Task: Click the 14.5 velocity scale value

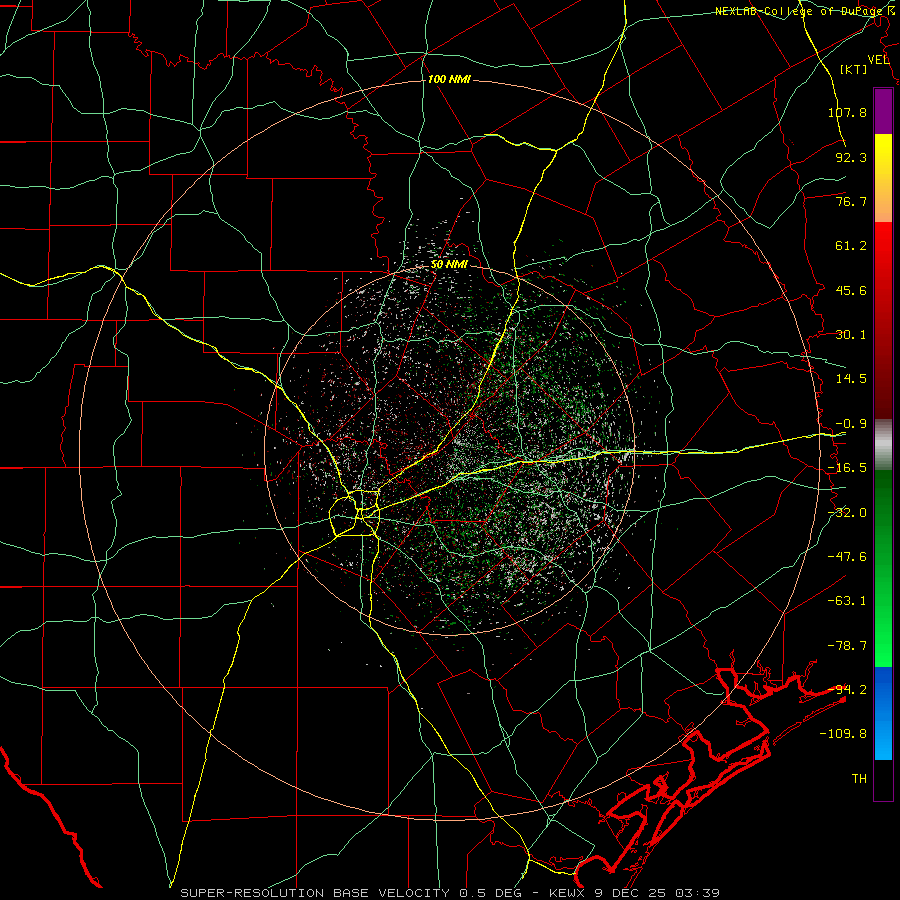Action: (x=851, y=379)
